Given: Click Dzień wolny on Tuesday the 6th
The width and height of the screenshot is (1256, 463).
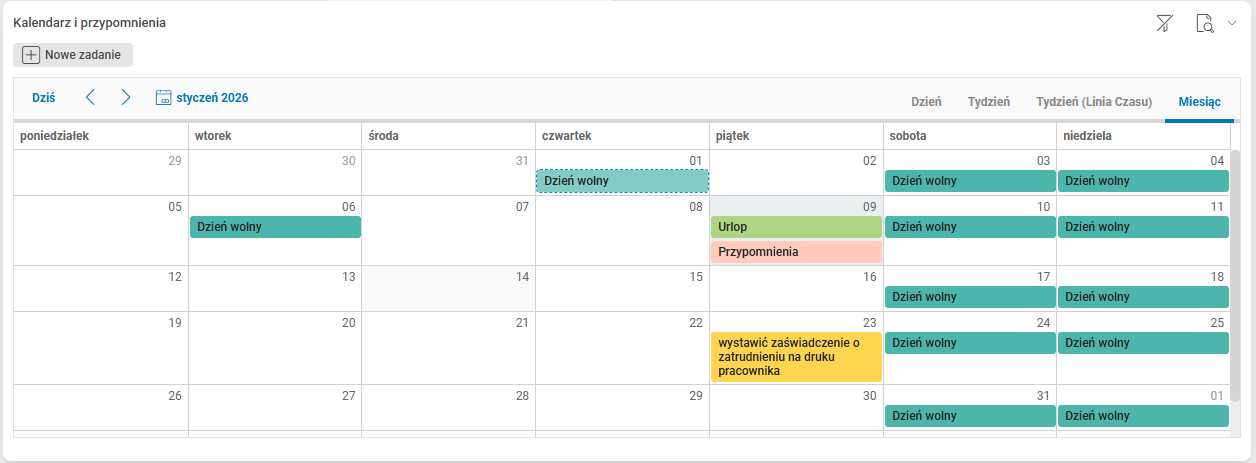Looking at the screenshot, I should (x=275, y=227).
